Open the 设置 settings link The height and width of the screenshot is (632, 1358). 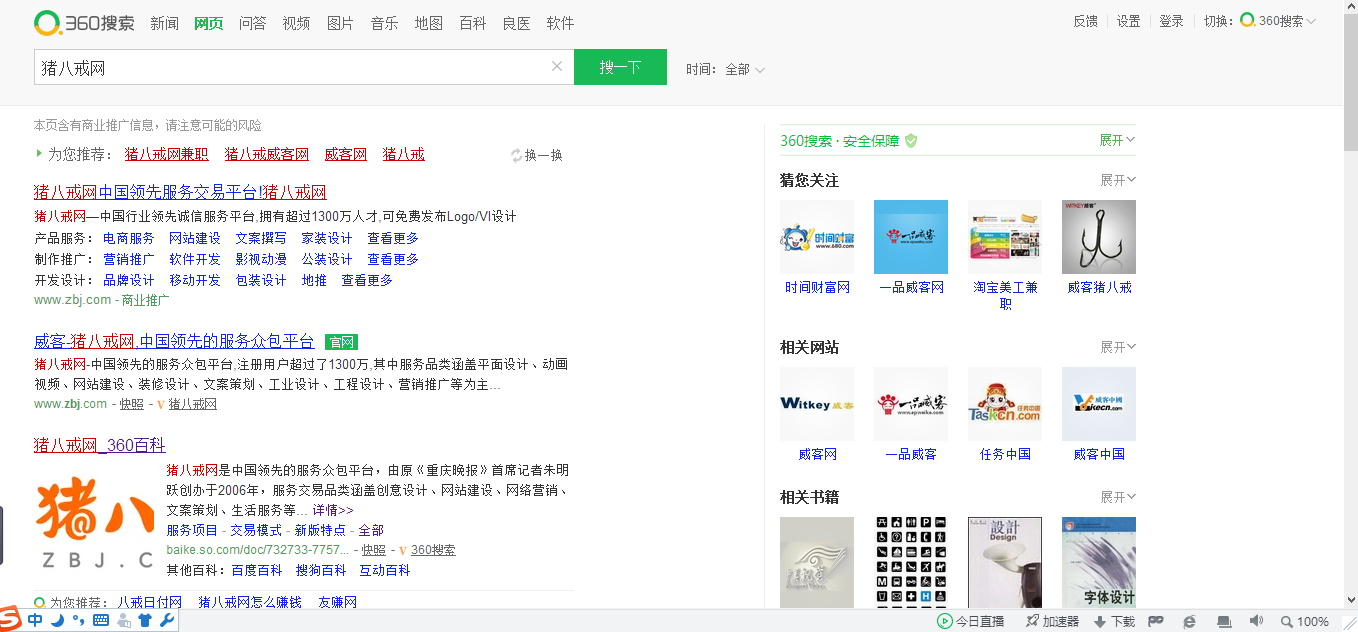1128,21
